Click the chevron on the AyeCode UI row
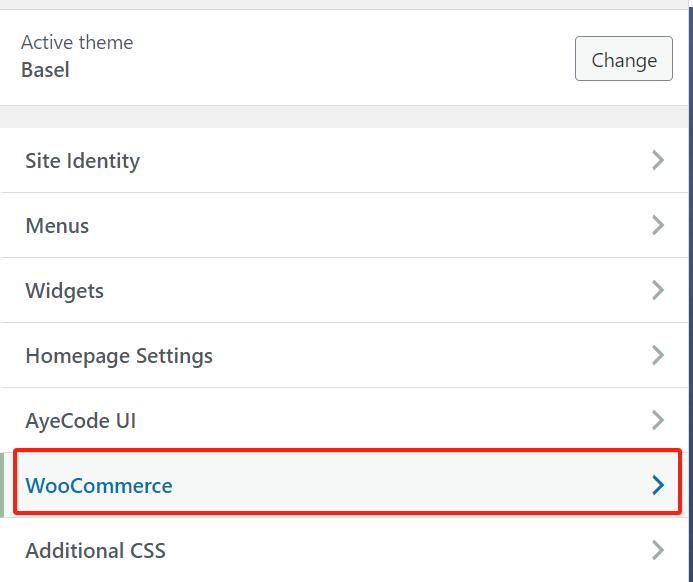 click(x=657, y=420)
